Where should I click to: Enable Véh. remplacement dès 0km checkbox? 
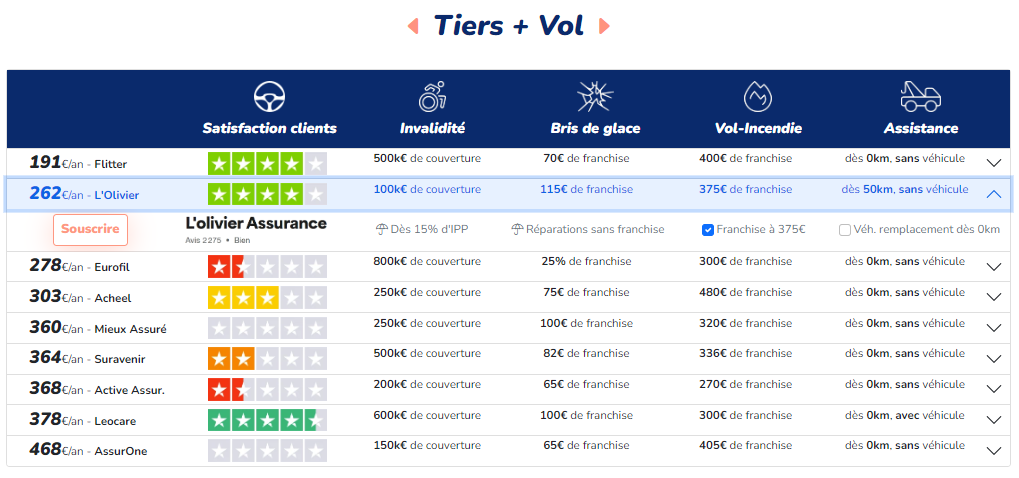[x=845, y=230]
